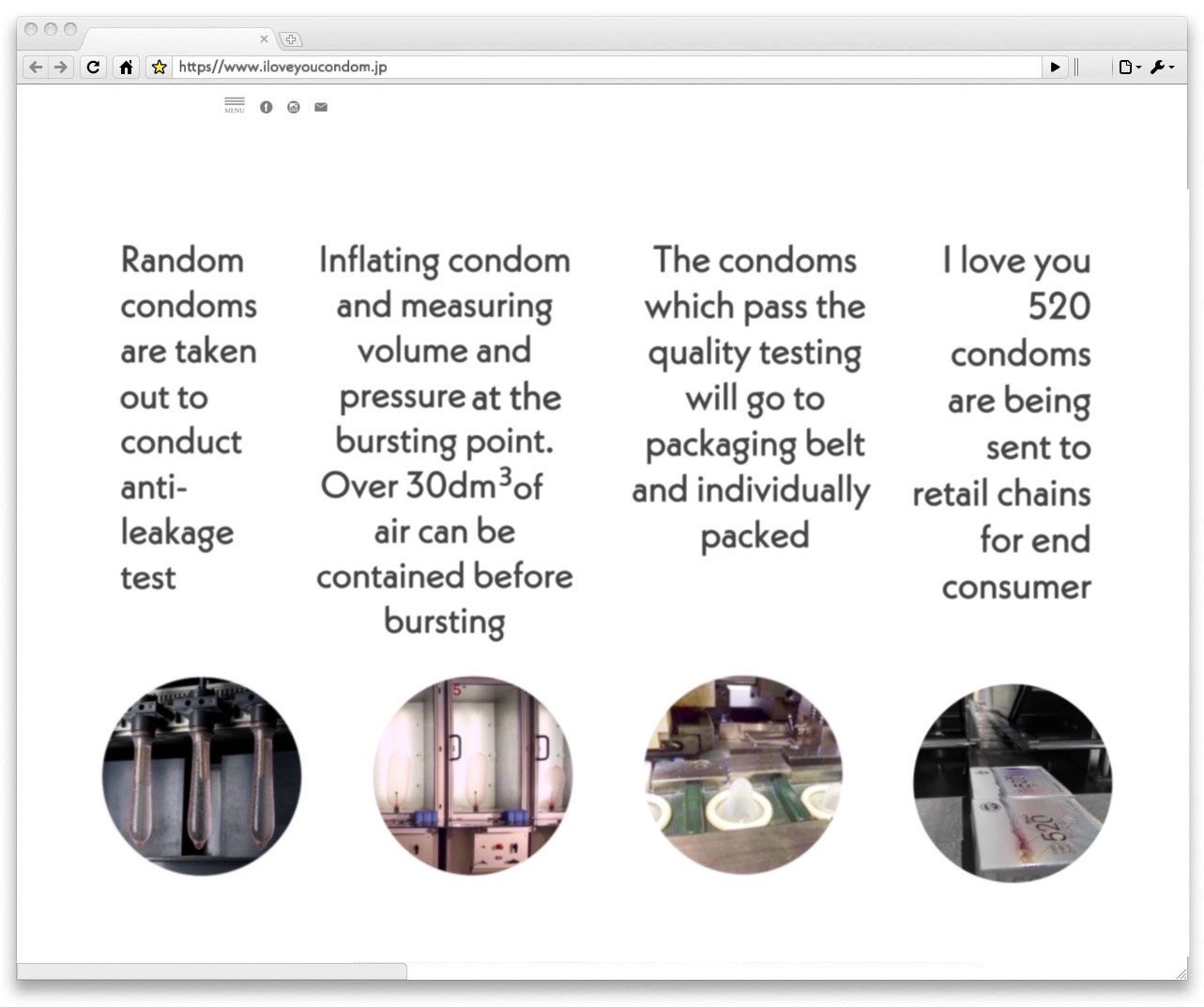Click the packaging belt circular image
Viewport: 1204px width, 1007px height.
tap(743, 775)
